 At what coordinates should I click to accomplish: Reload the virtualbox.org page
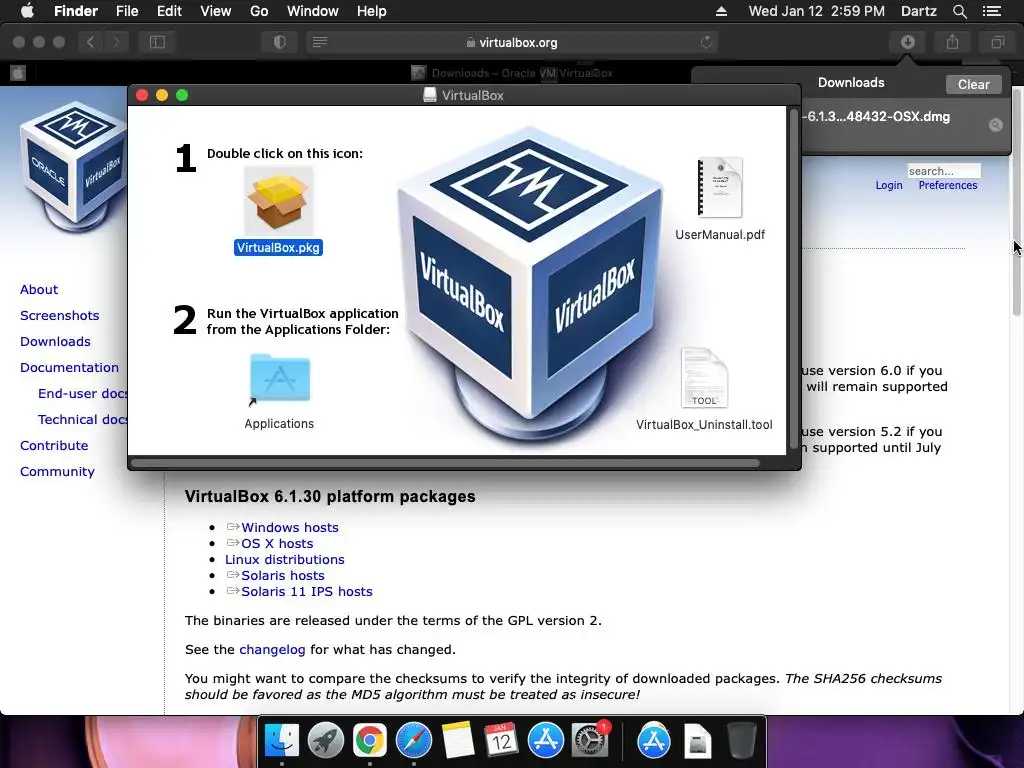(706, 42)
